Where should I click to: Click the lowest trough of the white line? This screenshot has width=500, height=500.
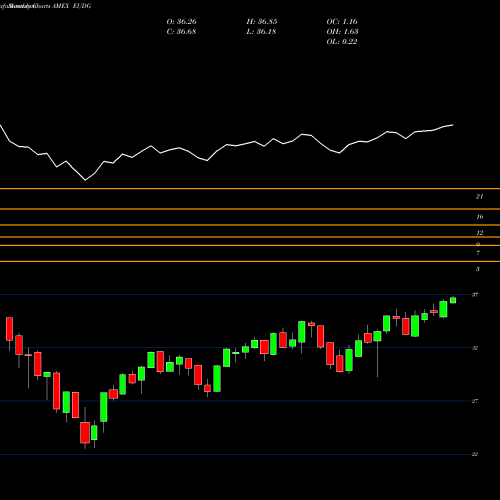(x=85, y=180)
